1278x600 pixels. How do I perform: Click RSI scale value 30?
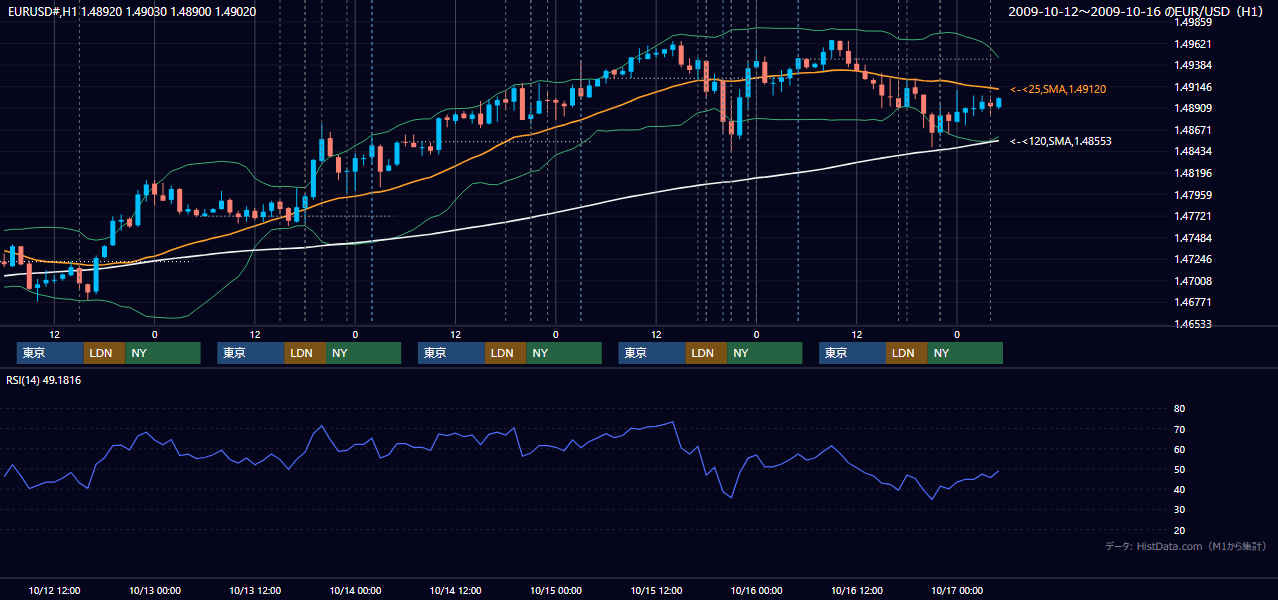[x=1179, y=510]
